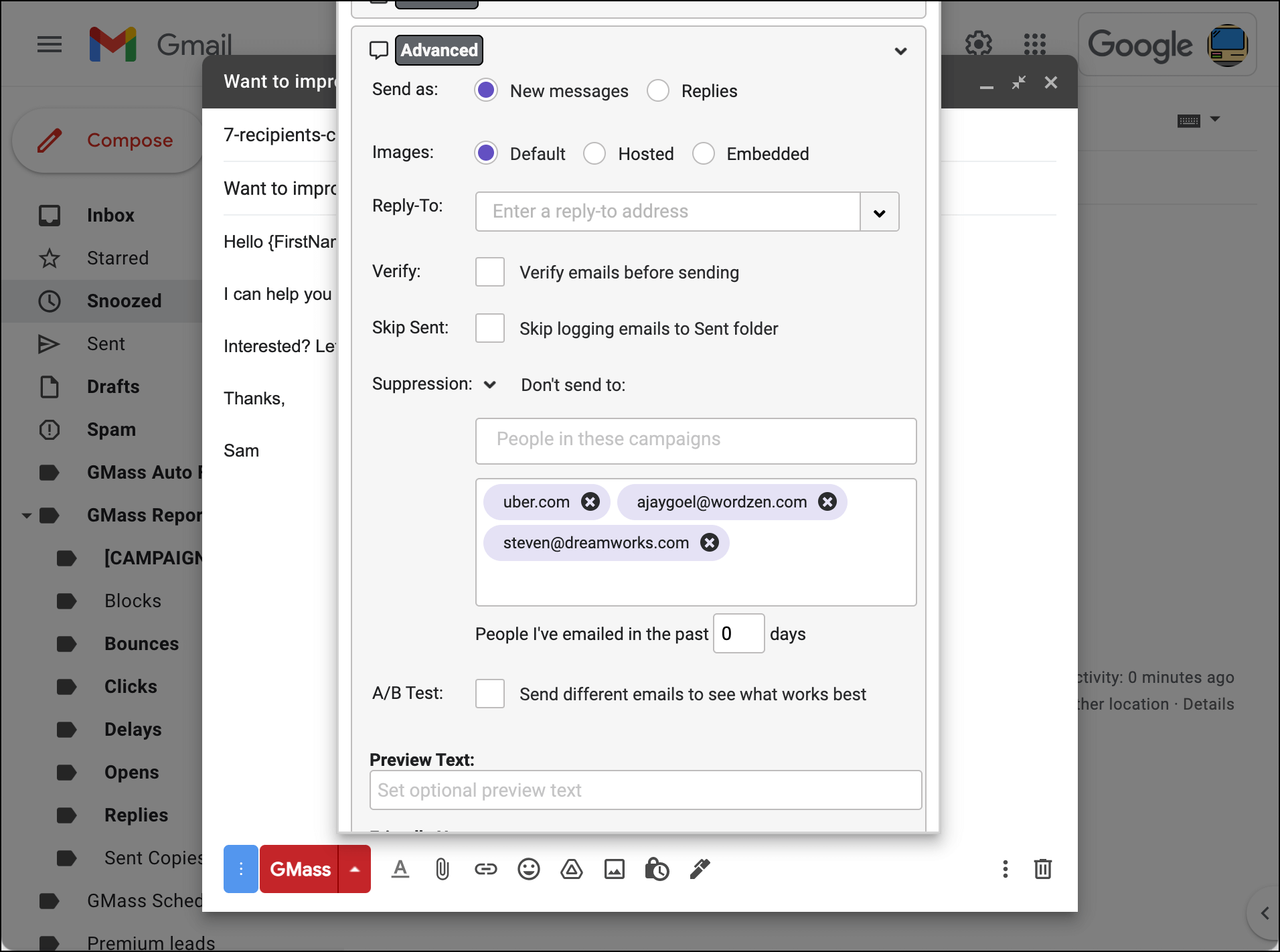
Task: Select Send as Replies radio
Action: point(658,90)
